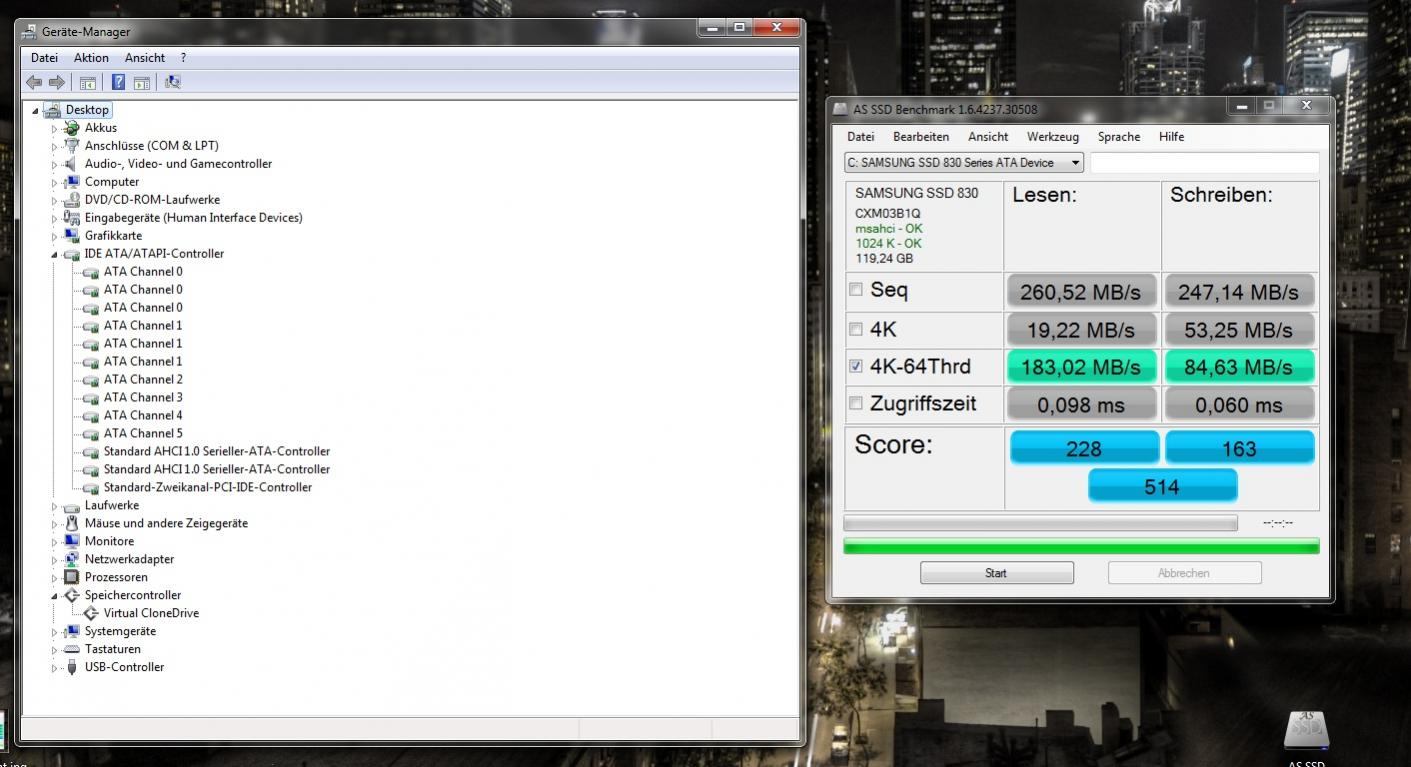Viewport: 1411px width, 767px height.
Task: Click the firmware text CXM03B1Q
Action: [888, 213]
